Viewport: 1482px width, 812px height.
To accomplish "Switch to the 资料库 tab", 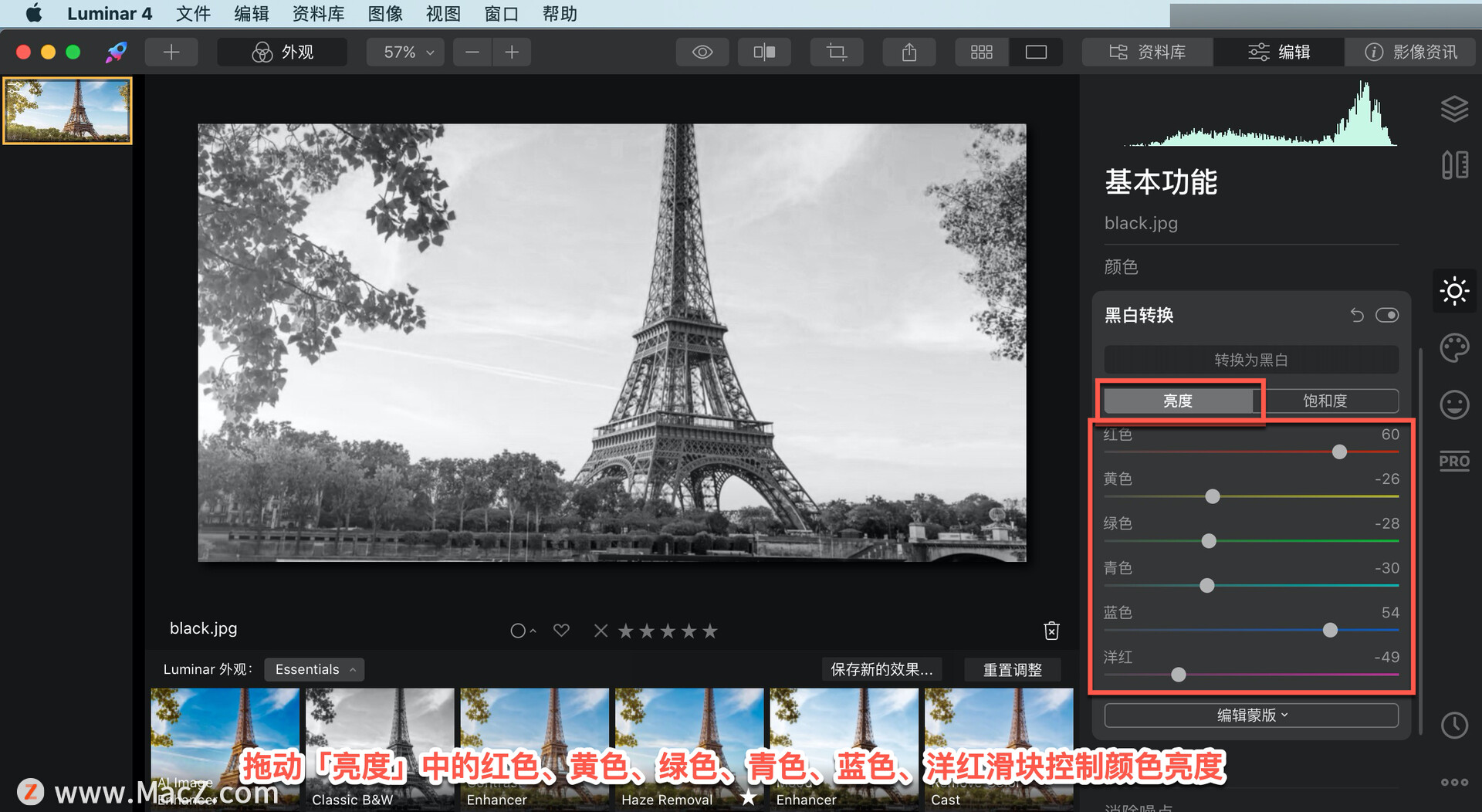I will coord(1147,52).
